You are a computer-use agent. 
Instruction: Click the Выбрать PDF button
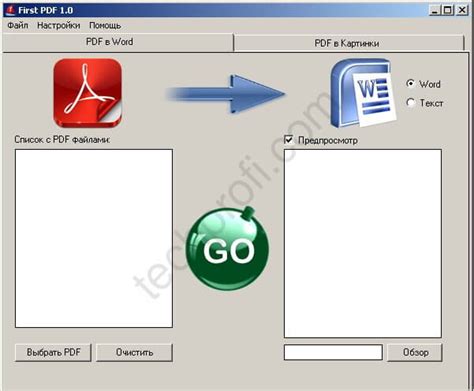tap(53, 352)
